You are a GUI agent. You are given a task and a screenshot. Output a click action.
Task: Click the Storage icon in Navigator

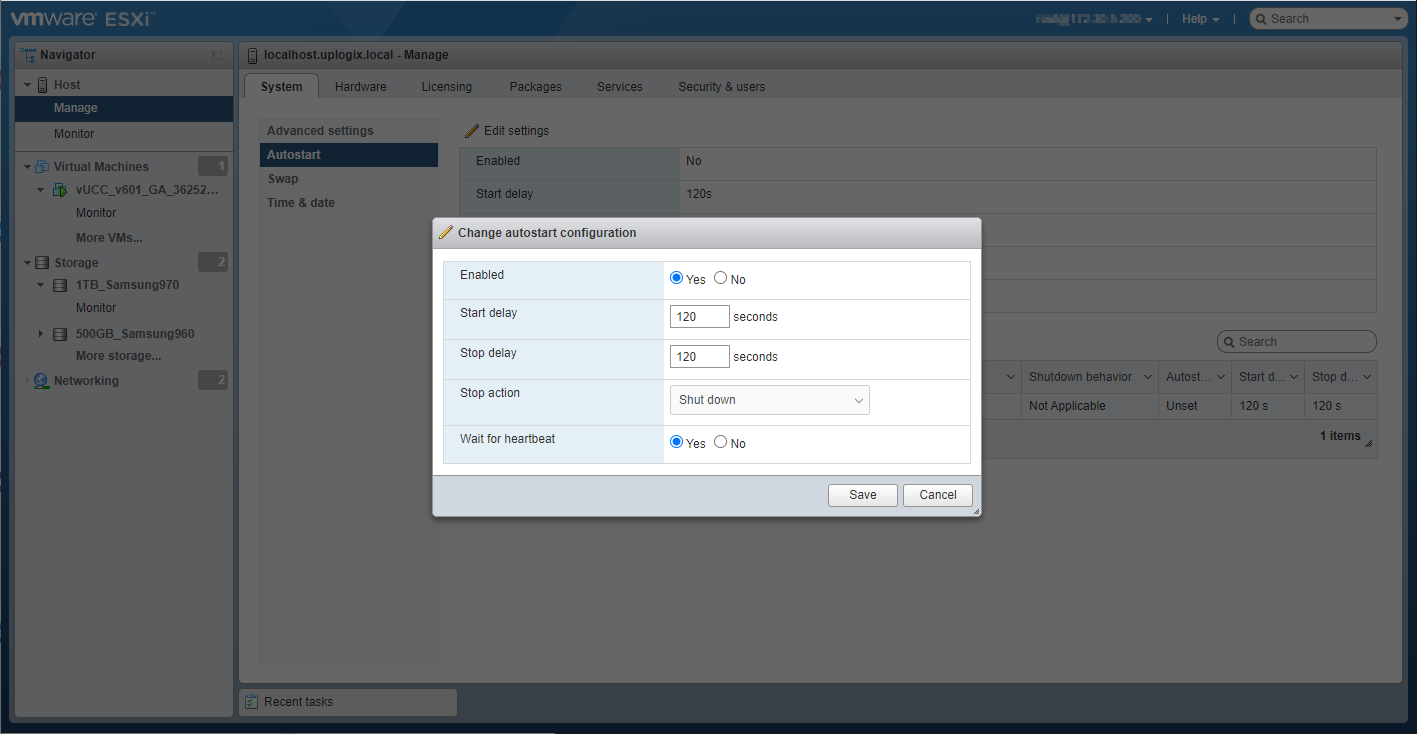tap(42, 263)
